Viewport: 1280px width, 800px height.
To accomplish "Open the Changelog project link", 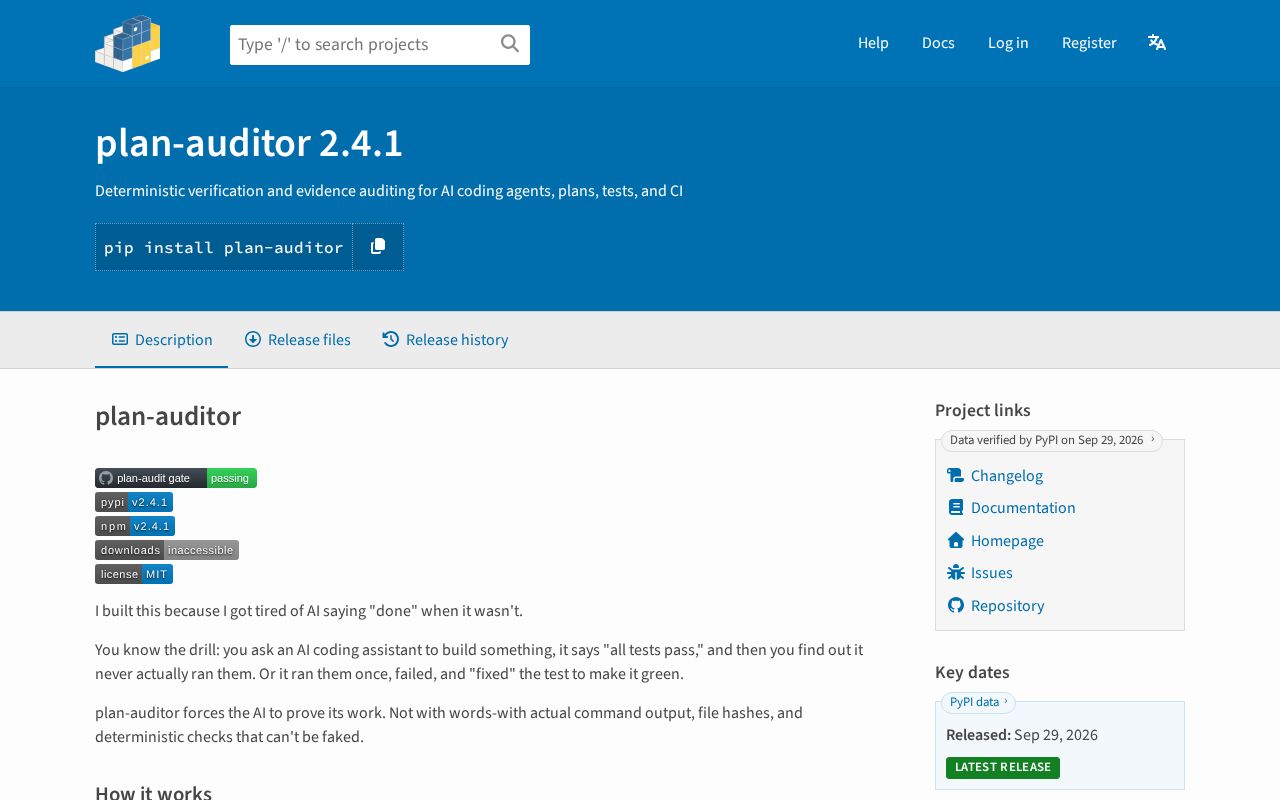I will (1007, 476).
